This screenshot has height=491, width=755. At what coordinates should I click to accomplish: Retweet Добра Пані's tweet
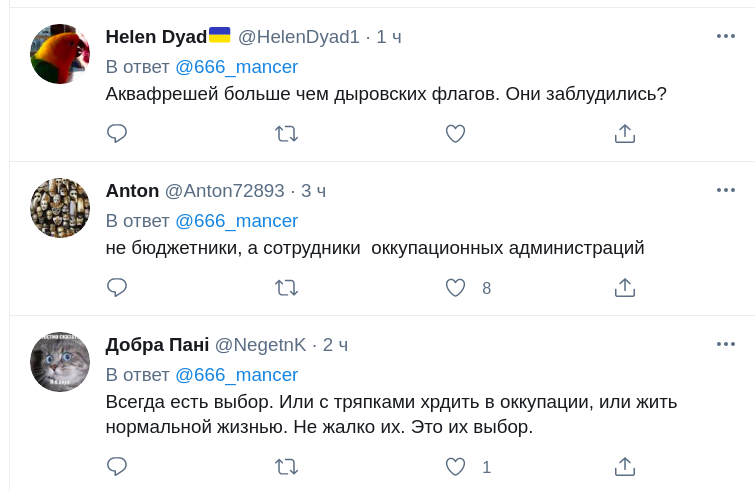(x=286, y=467)
